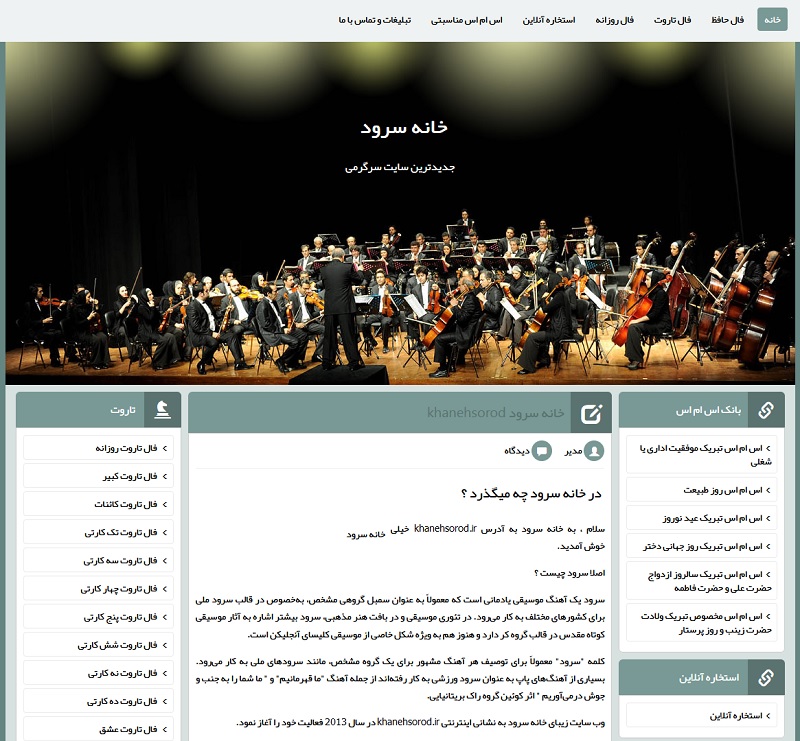
Task: Open the دیدگاه comments link
Action: coord(517,451)
